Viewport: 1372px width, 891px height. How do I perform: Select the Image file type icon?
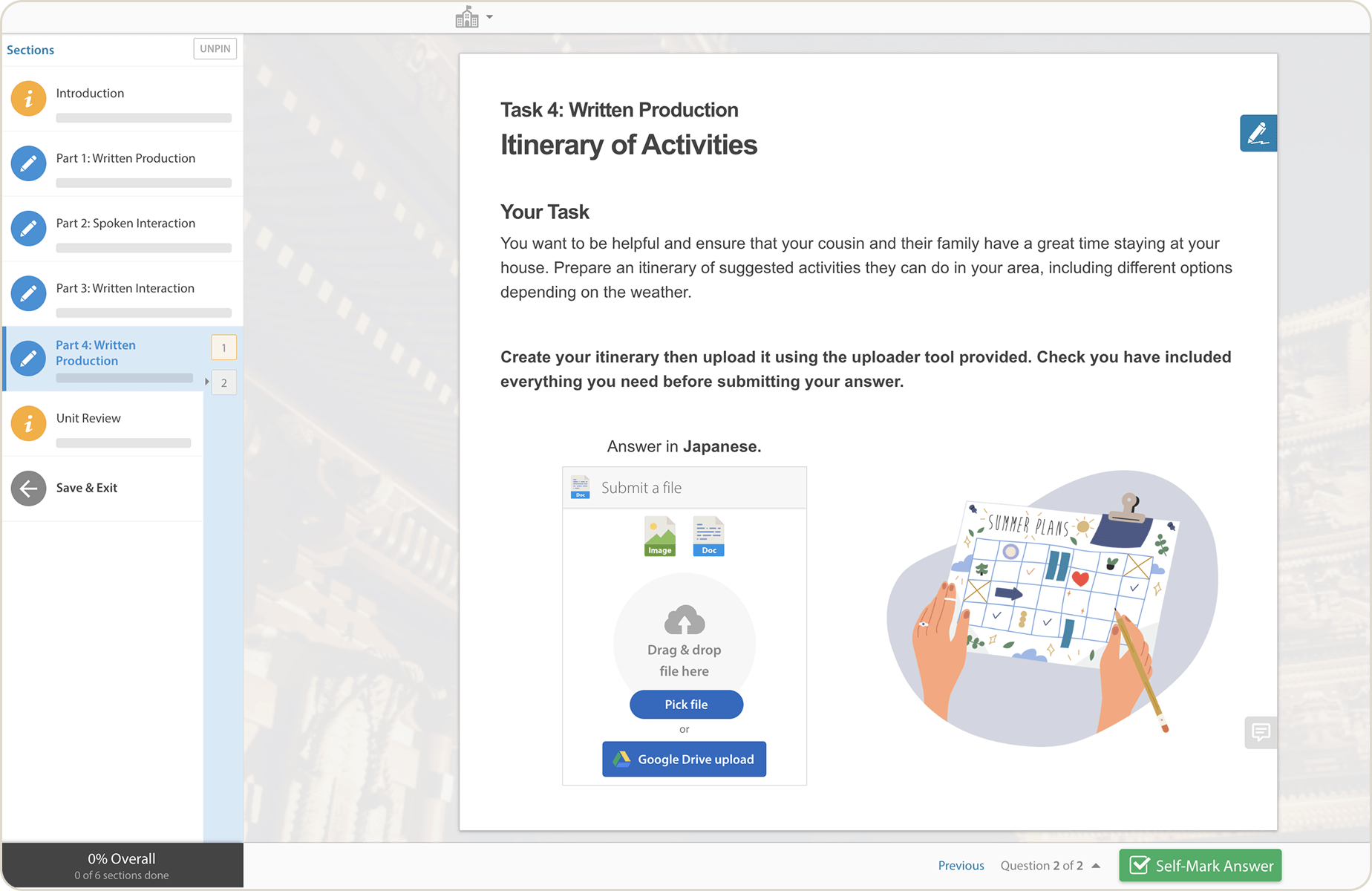pos(659,536)
